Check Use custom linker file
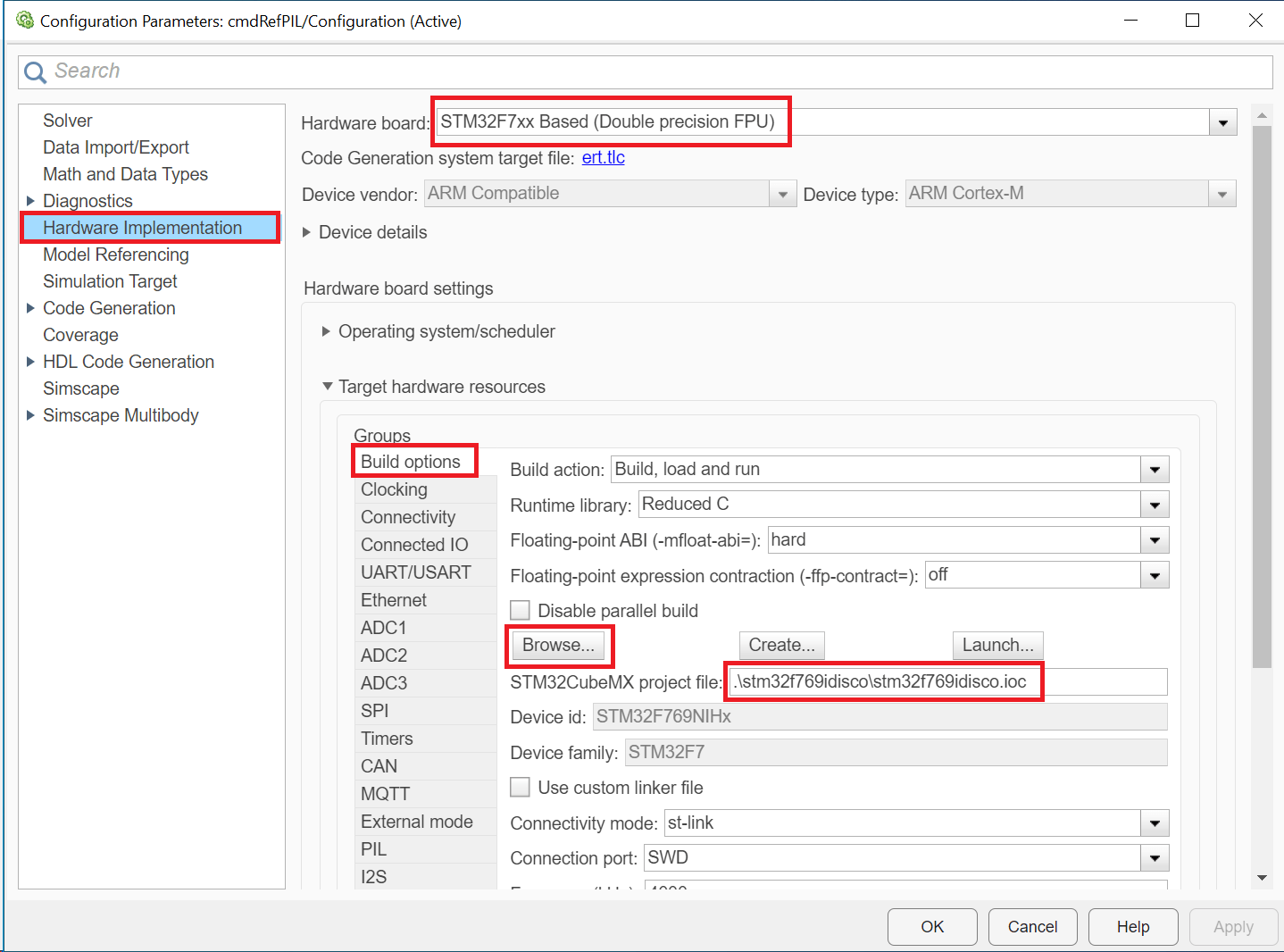 pyautogui.click(x=520, y=788)
